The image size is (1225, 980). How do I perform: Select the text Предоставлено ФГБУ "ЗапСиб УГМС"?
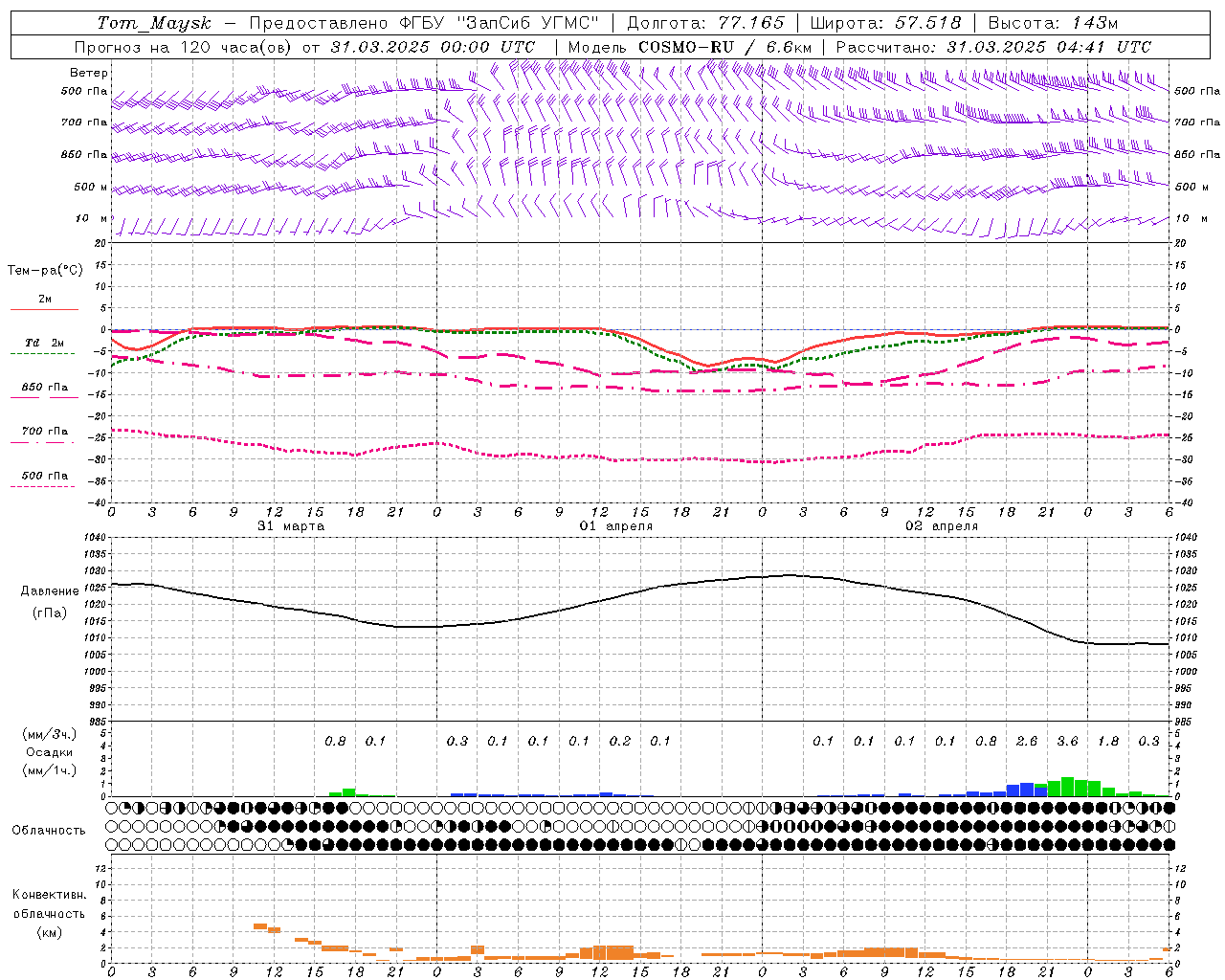423,23
